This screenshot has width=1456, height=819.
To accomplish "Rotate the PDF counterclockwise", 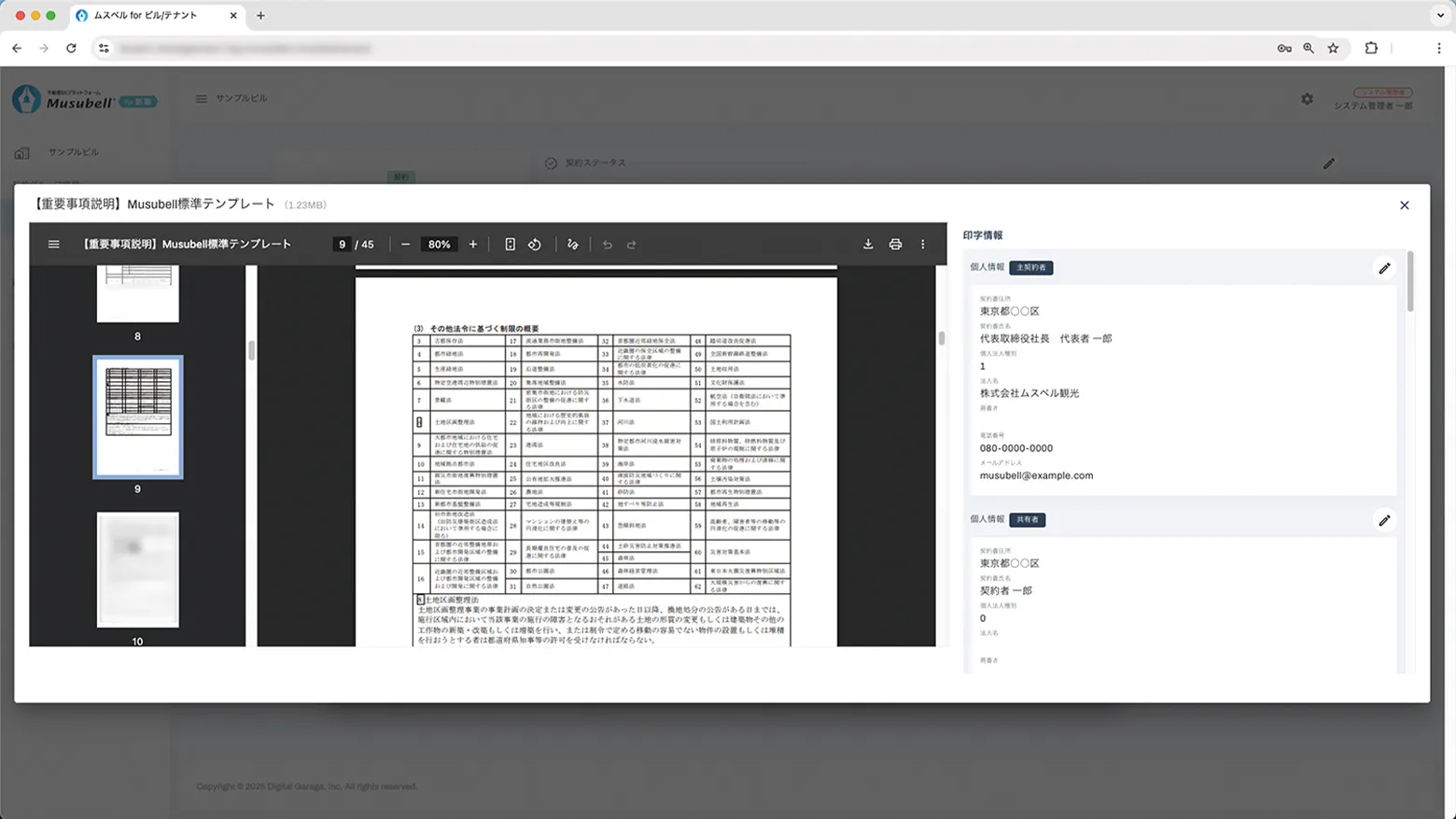I will coord(535,245).
